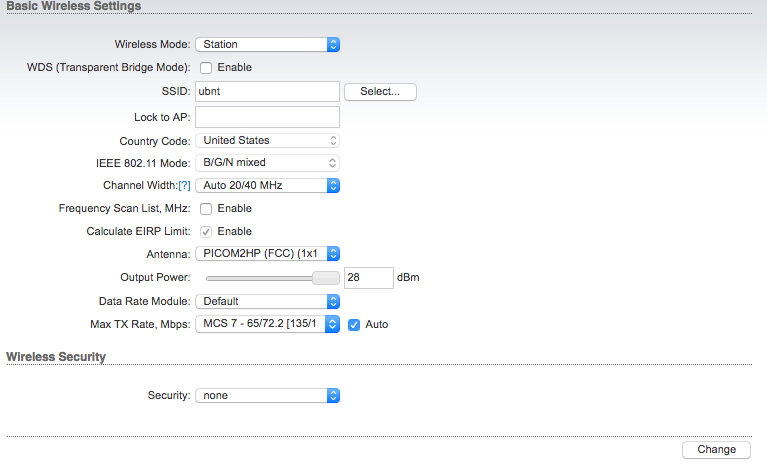
Task: Click the Security dropdown arrow icon
Action: (x=333, y=395)
